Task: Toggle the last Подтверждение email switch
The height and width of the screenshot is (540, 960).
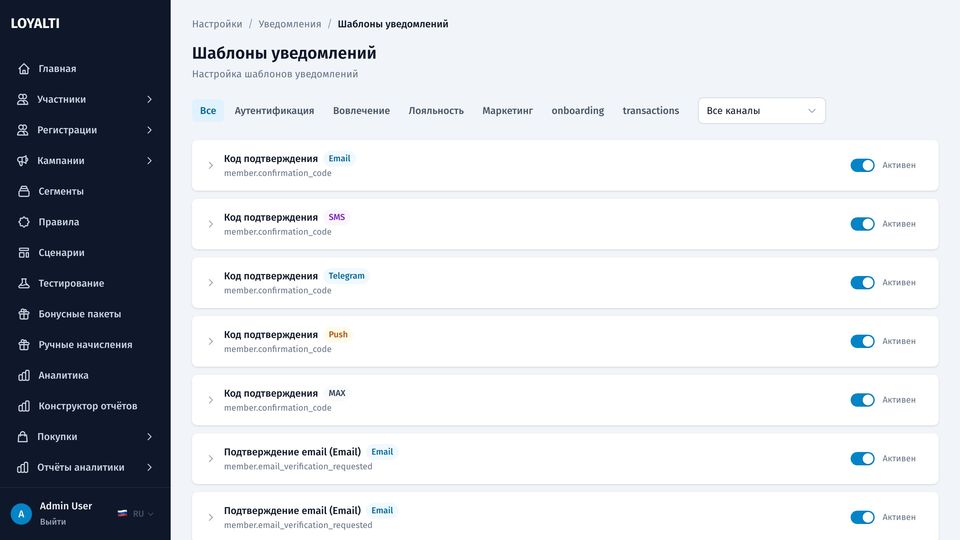Action: 862,517
